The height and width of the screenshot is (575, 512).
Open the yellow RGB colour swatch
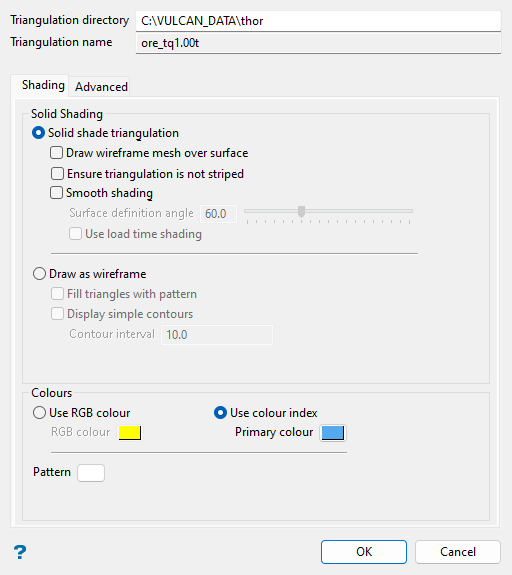[130, 433]
